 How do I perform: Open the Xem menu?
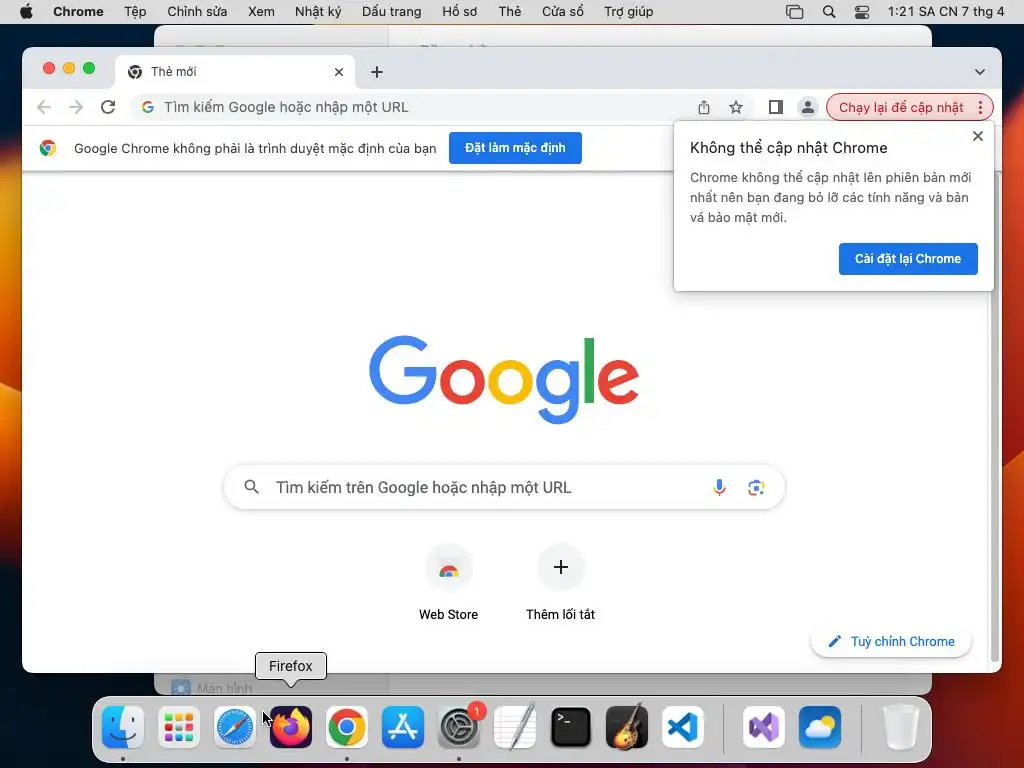click(261, 12)
